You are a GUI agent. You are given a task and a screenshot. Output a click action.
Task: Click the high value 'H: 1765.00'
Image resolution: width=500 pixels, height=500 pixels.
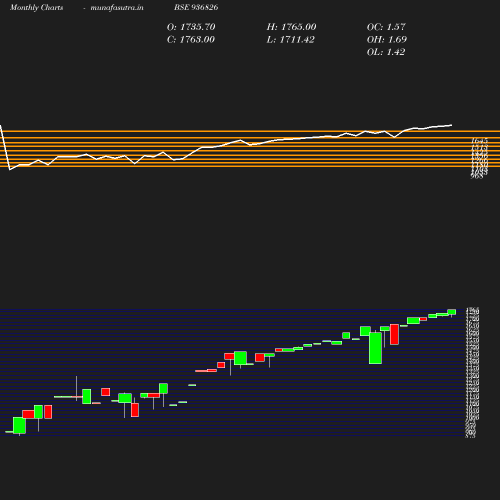291,27
